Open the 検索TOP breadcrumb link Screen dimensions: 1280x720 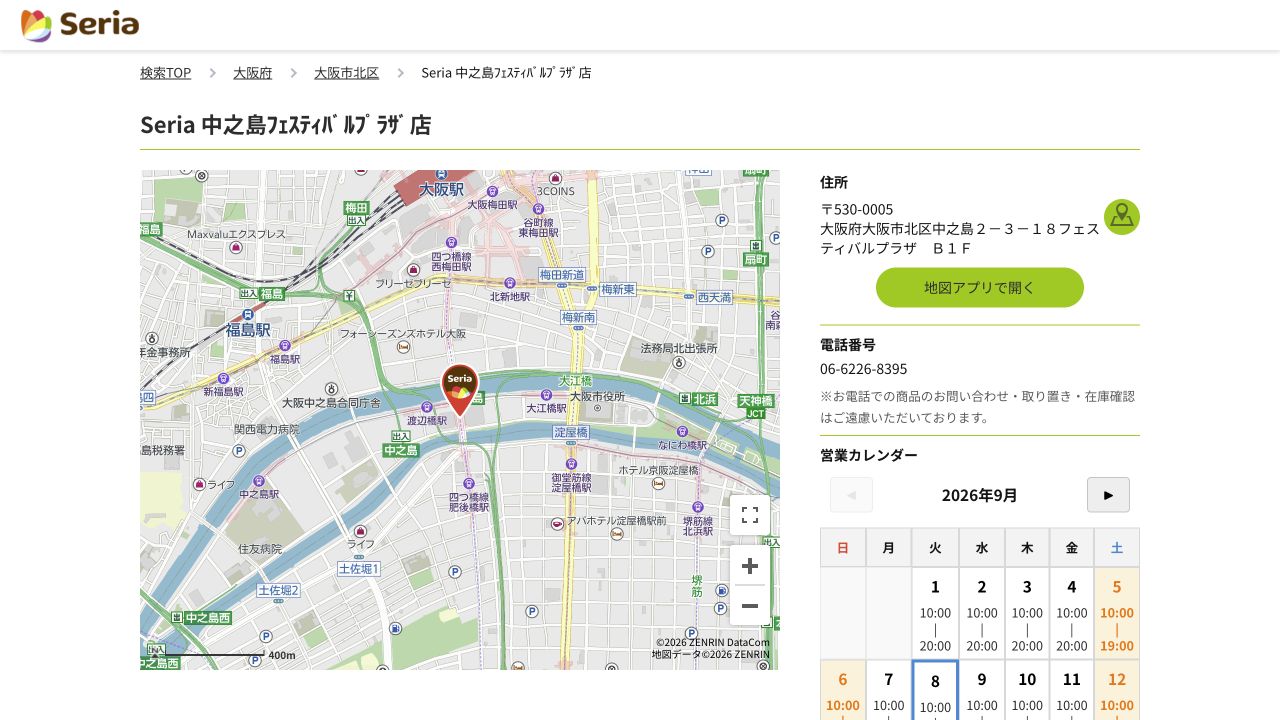point(165,73)
